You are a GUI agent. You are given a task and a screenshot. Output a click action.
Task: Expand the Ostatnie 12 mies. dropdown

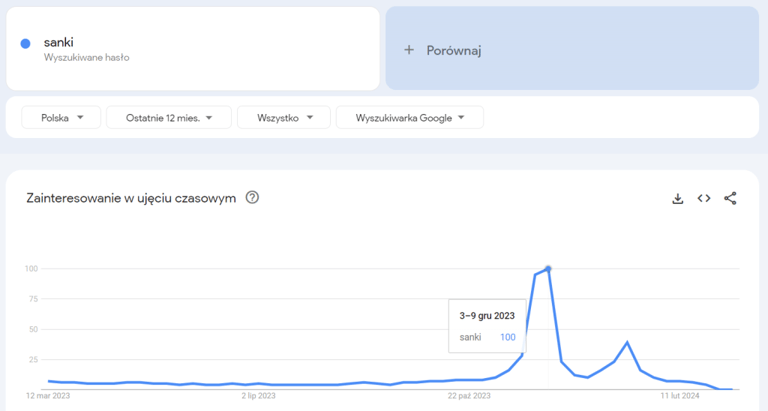click(x=168, y=118)
